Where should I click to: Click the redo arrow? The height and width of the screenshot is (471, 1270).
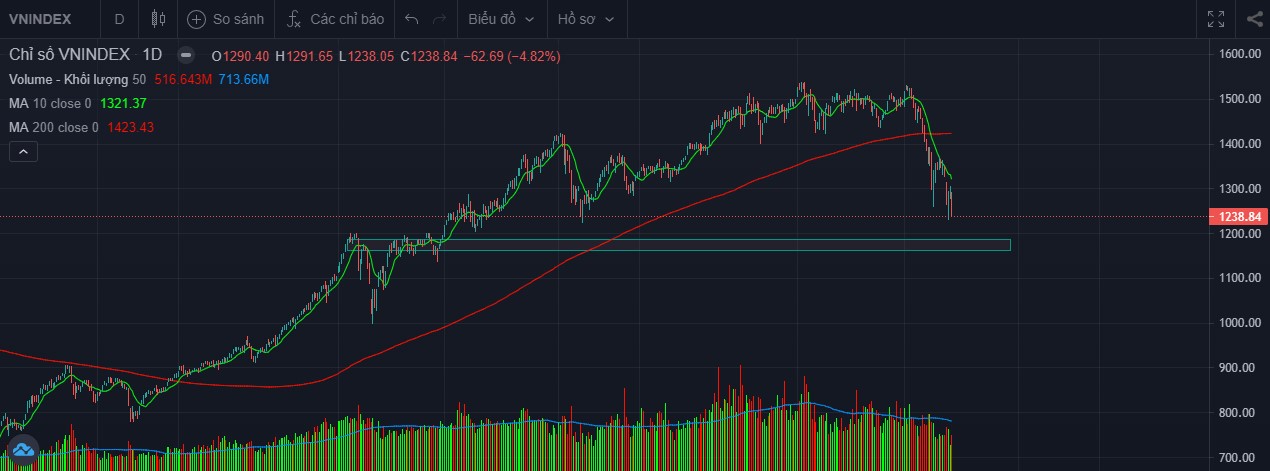point(439,19)
